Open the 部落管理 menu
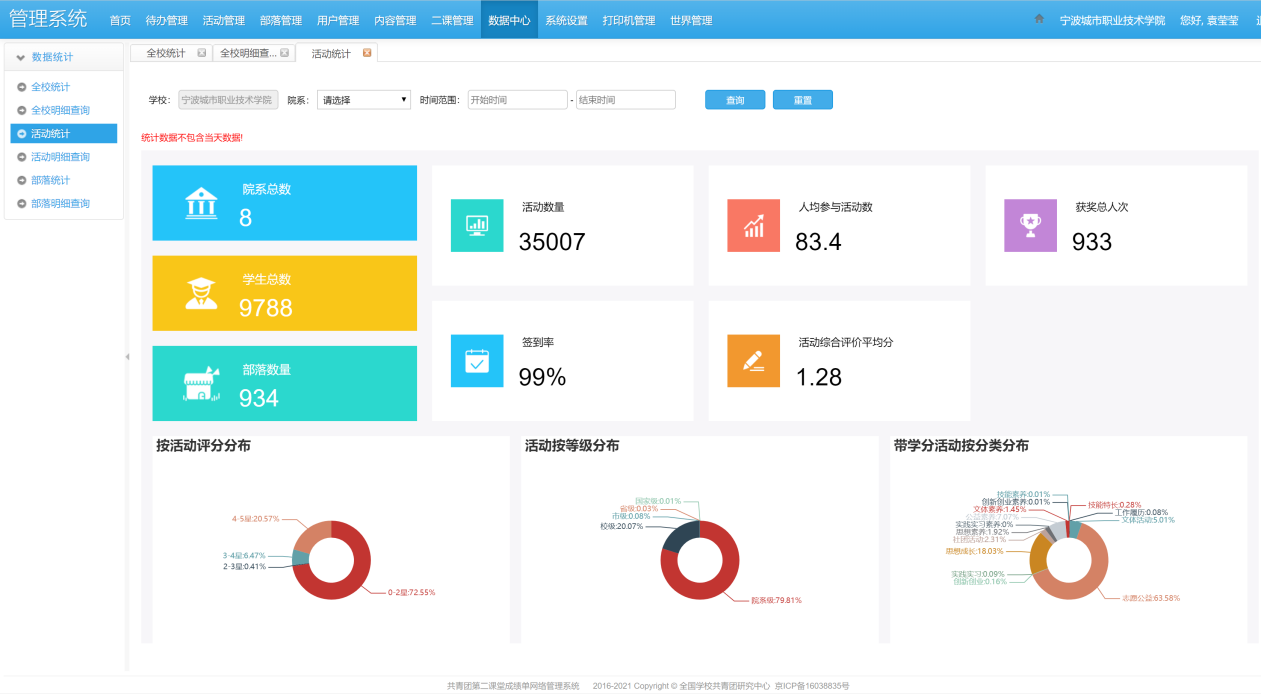The height and width of the screenshot is (694, 1261). click(280, 20)
